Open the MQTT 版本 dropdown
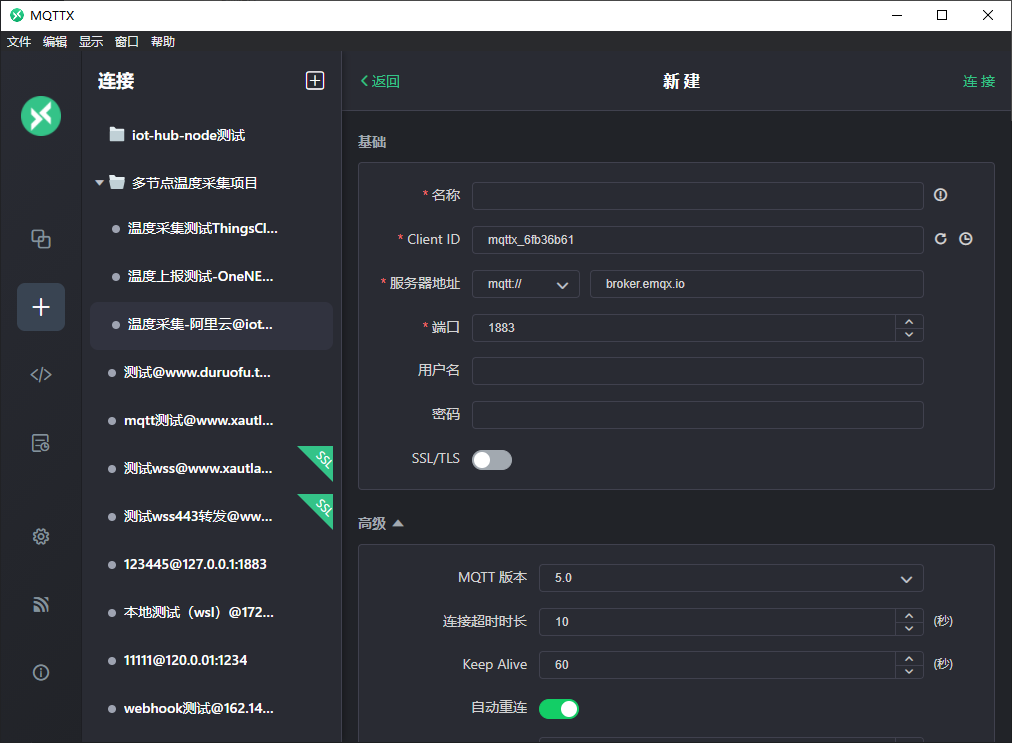Viewport: 1012px width, 743px height. tap(730, 578)
